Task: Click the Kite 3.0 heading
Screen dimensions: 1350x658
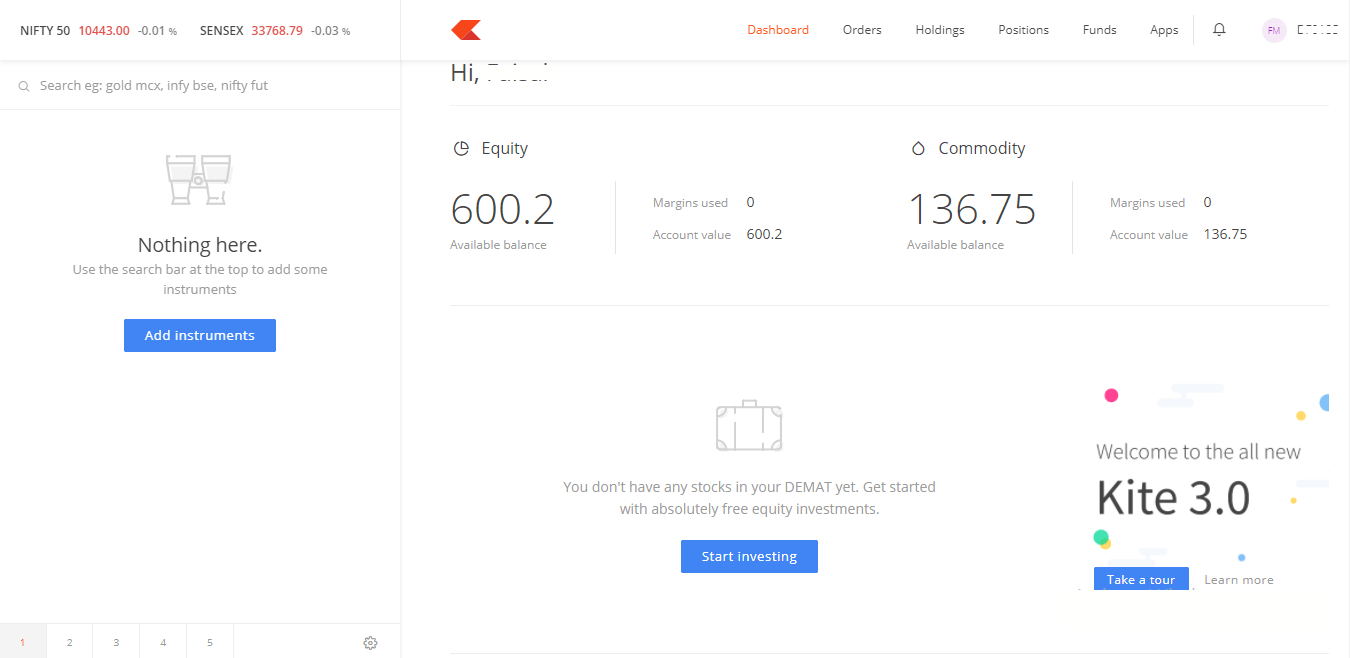Action: [1173, 497]
